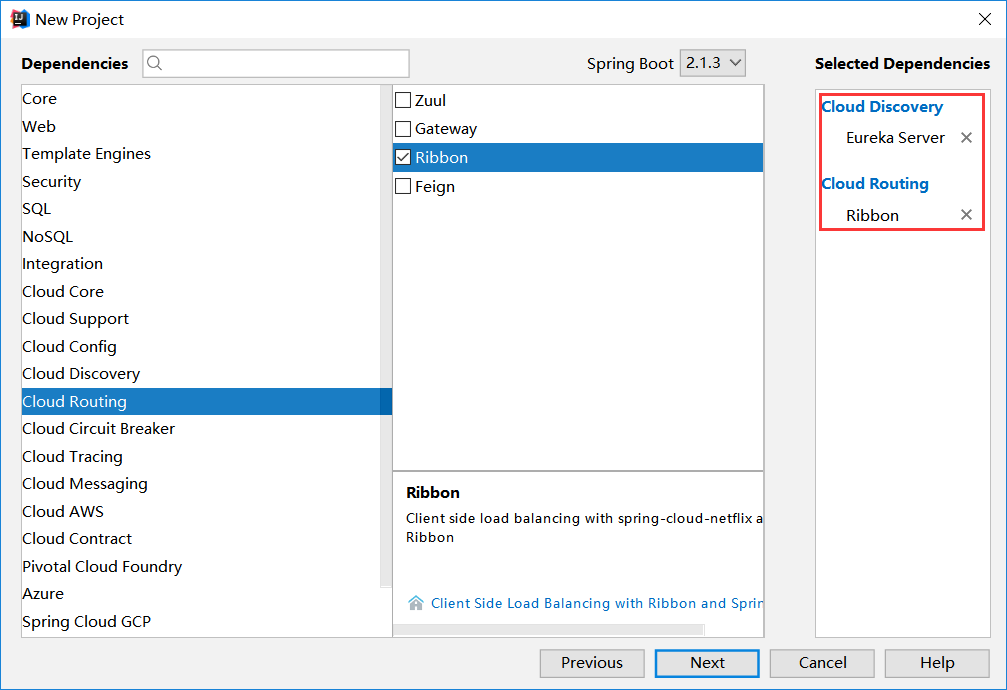Click the home icon beside the guide link

(x=416, y=603)
